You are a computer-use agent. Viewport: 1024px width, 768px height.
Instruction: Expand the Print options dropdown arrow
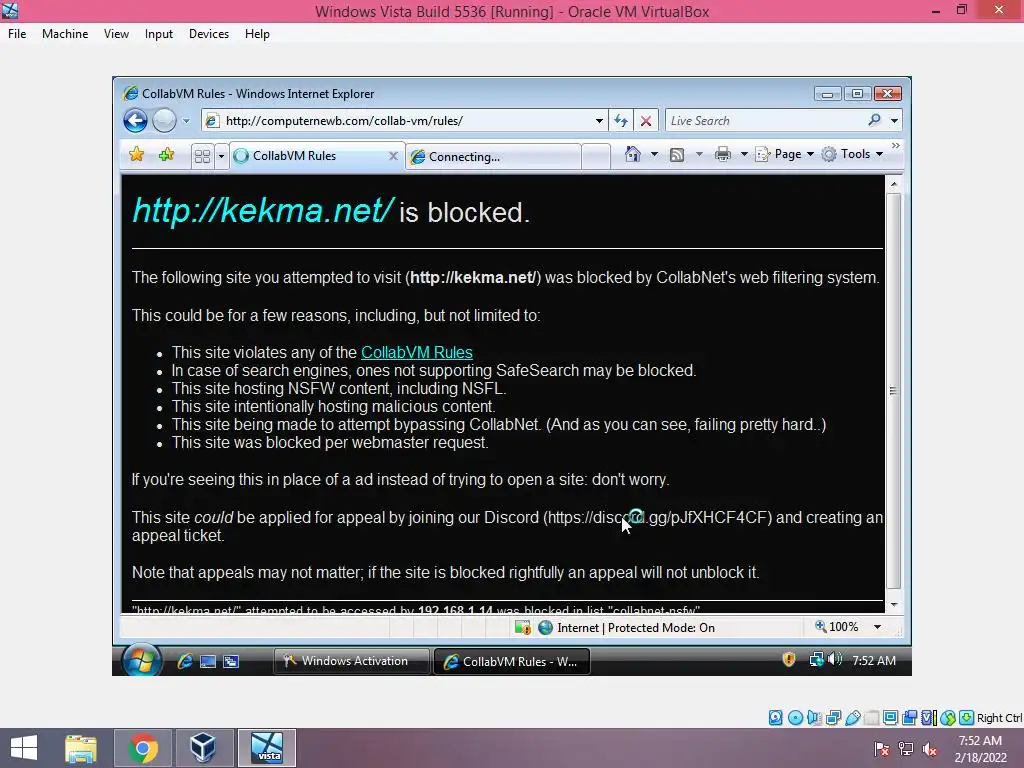[743, 154]
